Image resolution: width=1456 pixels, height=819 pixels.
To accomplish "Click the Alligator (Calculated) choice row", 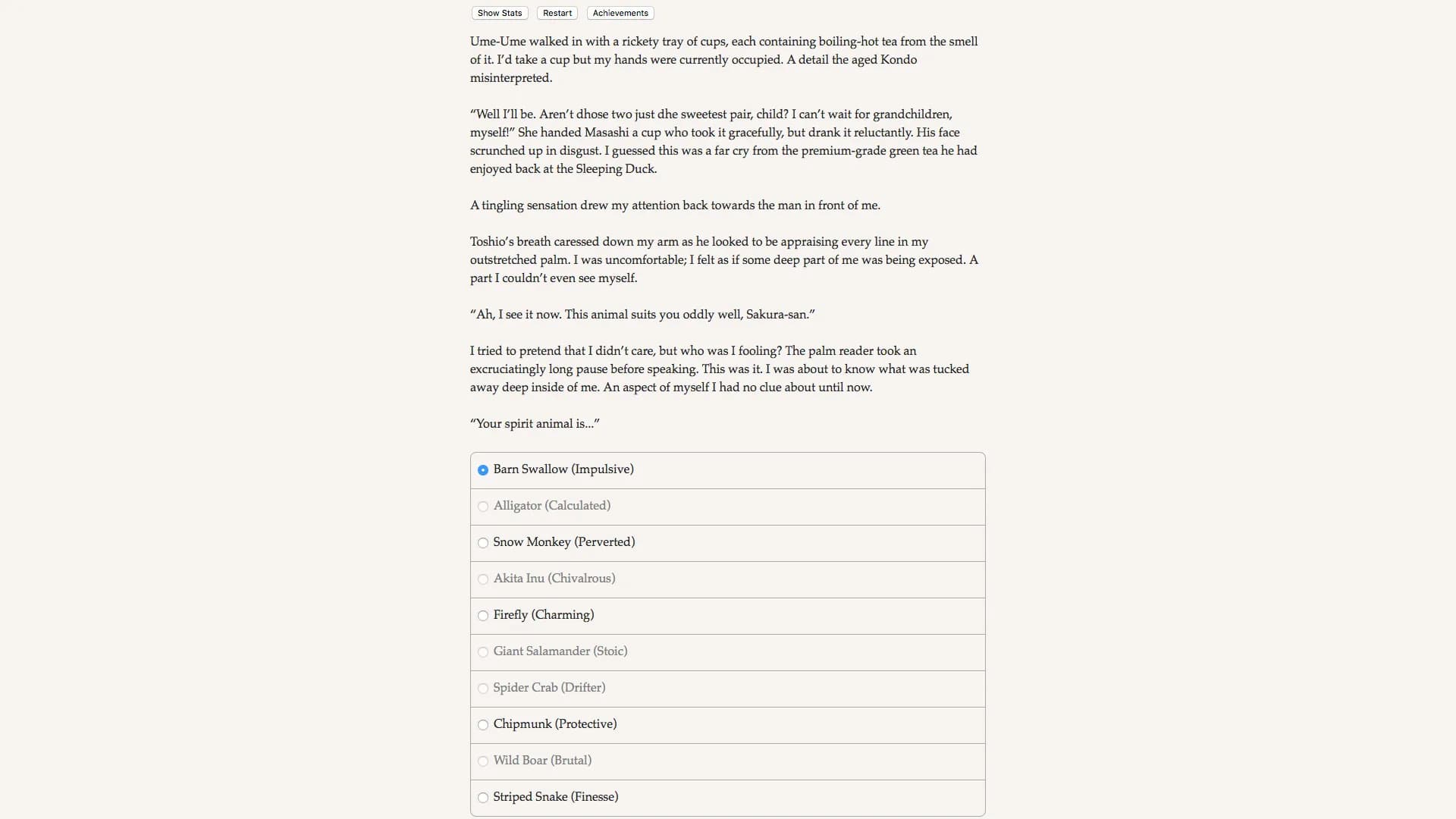I will [728, 507].
